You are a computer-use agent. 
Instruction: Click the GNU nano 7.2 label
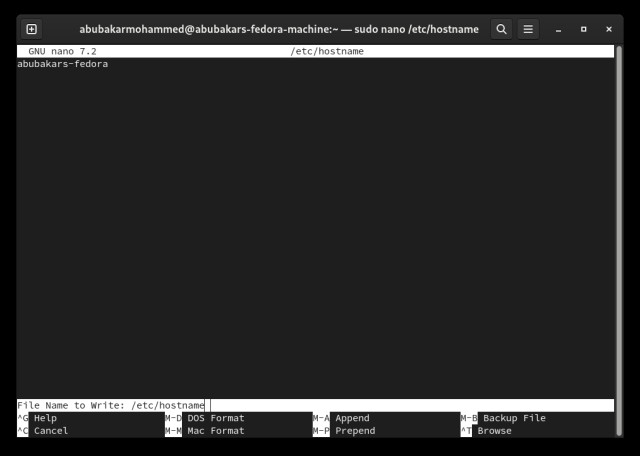coord(62,51)
